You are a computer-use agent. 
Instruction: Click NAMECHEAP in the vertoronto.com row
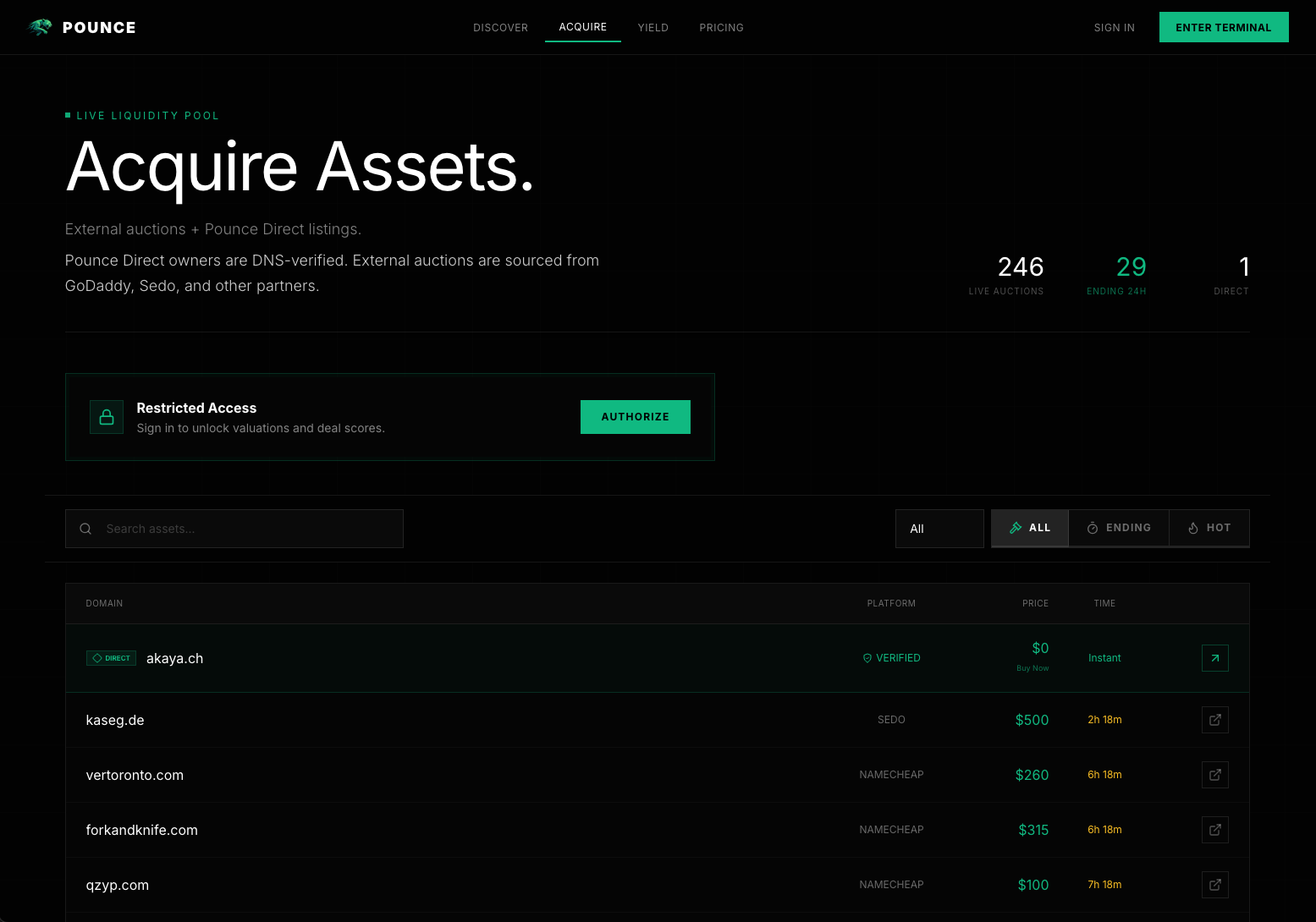pos(891,775)
